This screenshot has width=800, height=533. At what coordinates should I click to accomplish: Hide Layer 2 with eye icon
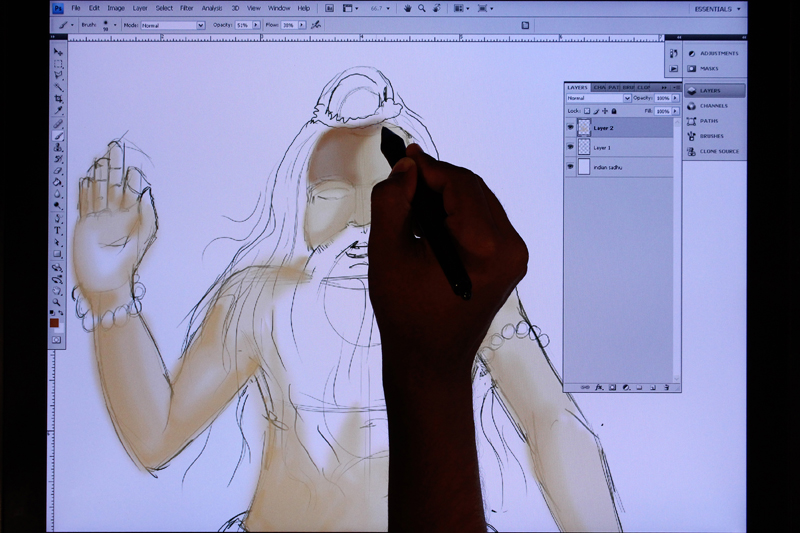(571, 128)
